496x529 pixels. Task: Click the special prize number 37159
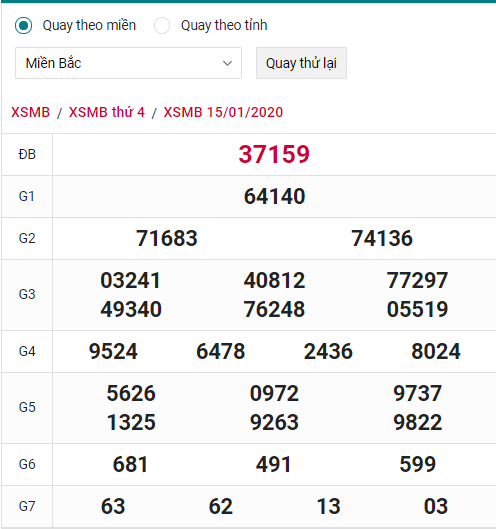274,154
